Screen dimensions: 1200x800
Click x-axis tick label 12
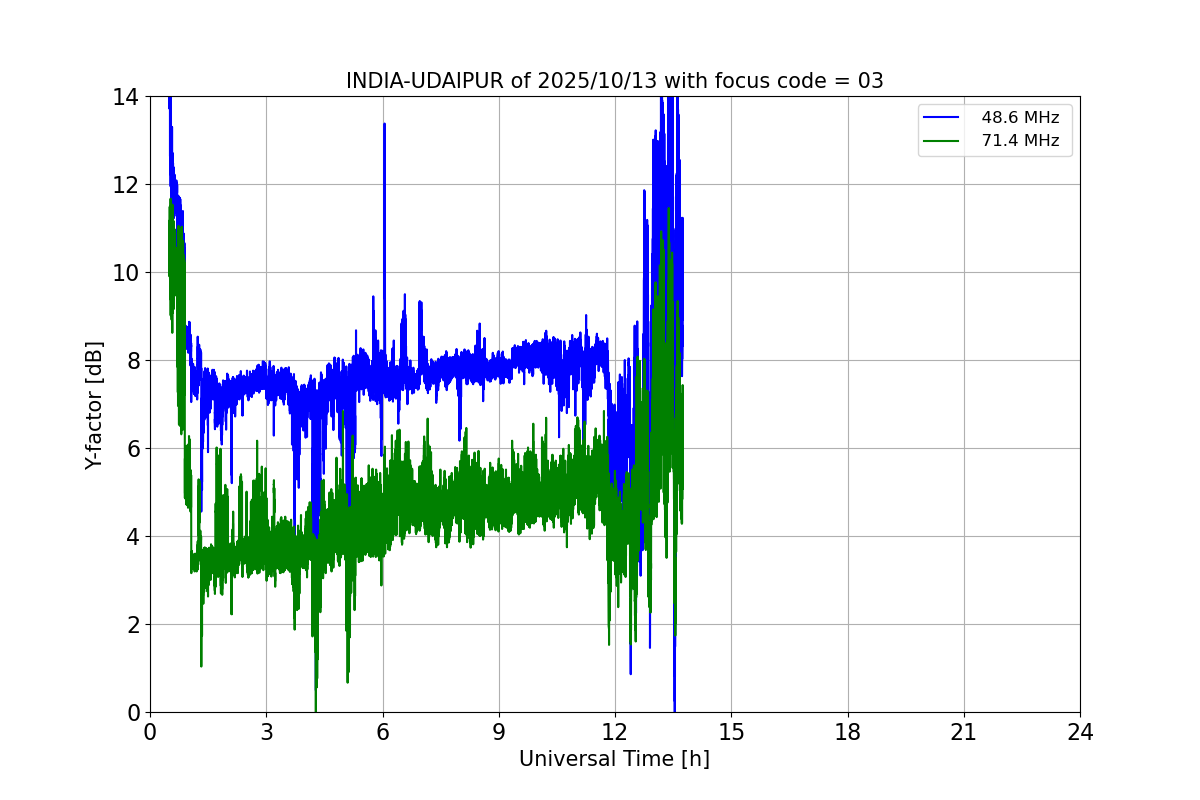tap(615, 732)
